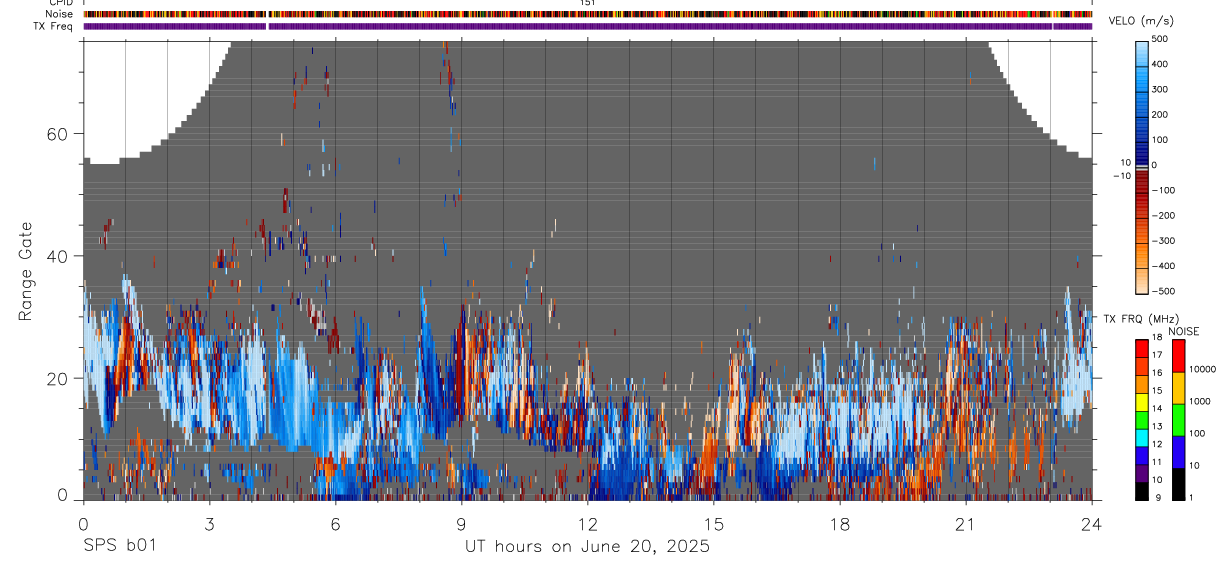Viewport: 1228px width, 567px height.
Task: Click the x-axis tick label '6'
Action: (x=335, y=523)
